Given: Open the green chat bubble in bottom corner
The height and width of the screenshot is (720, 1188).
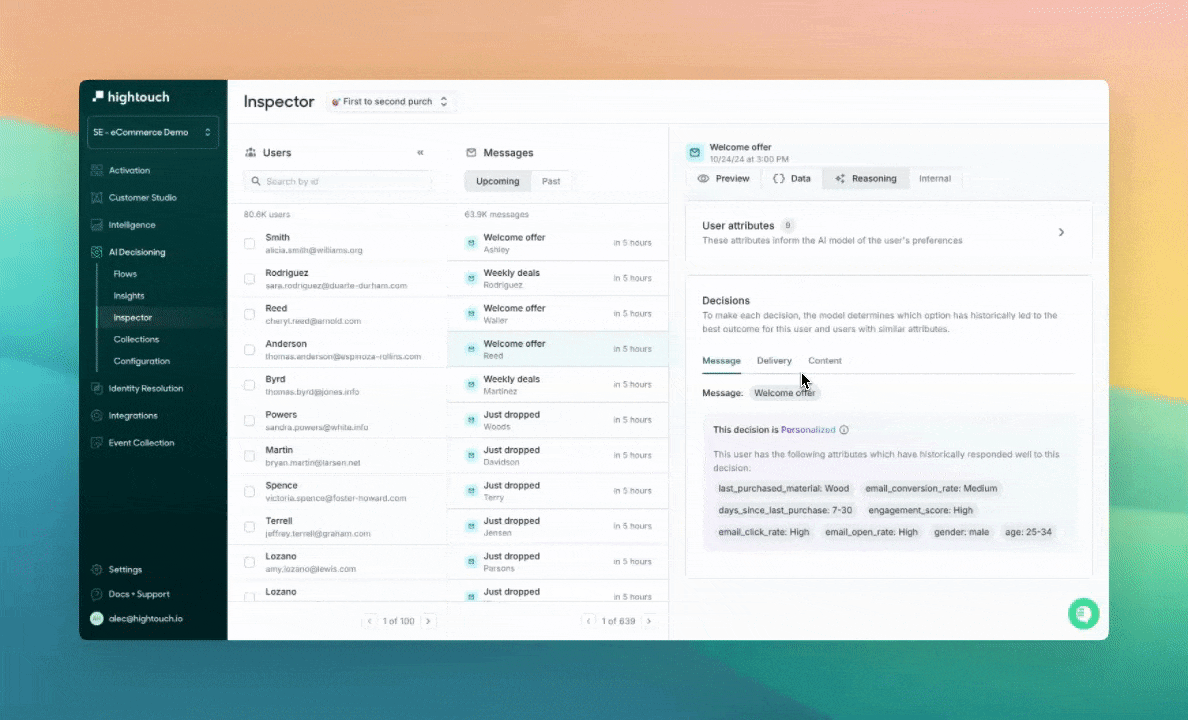Looking at the screenshot, I should pos(1084,613).
